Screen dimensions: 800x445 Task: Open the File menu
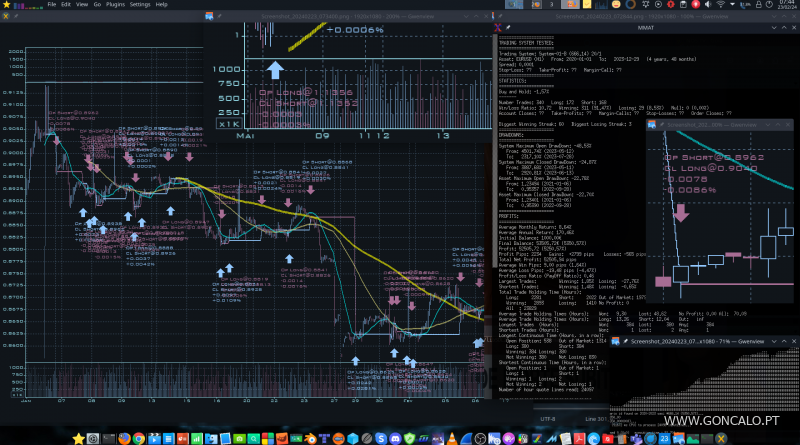(51, 5)
